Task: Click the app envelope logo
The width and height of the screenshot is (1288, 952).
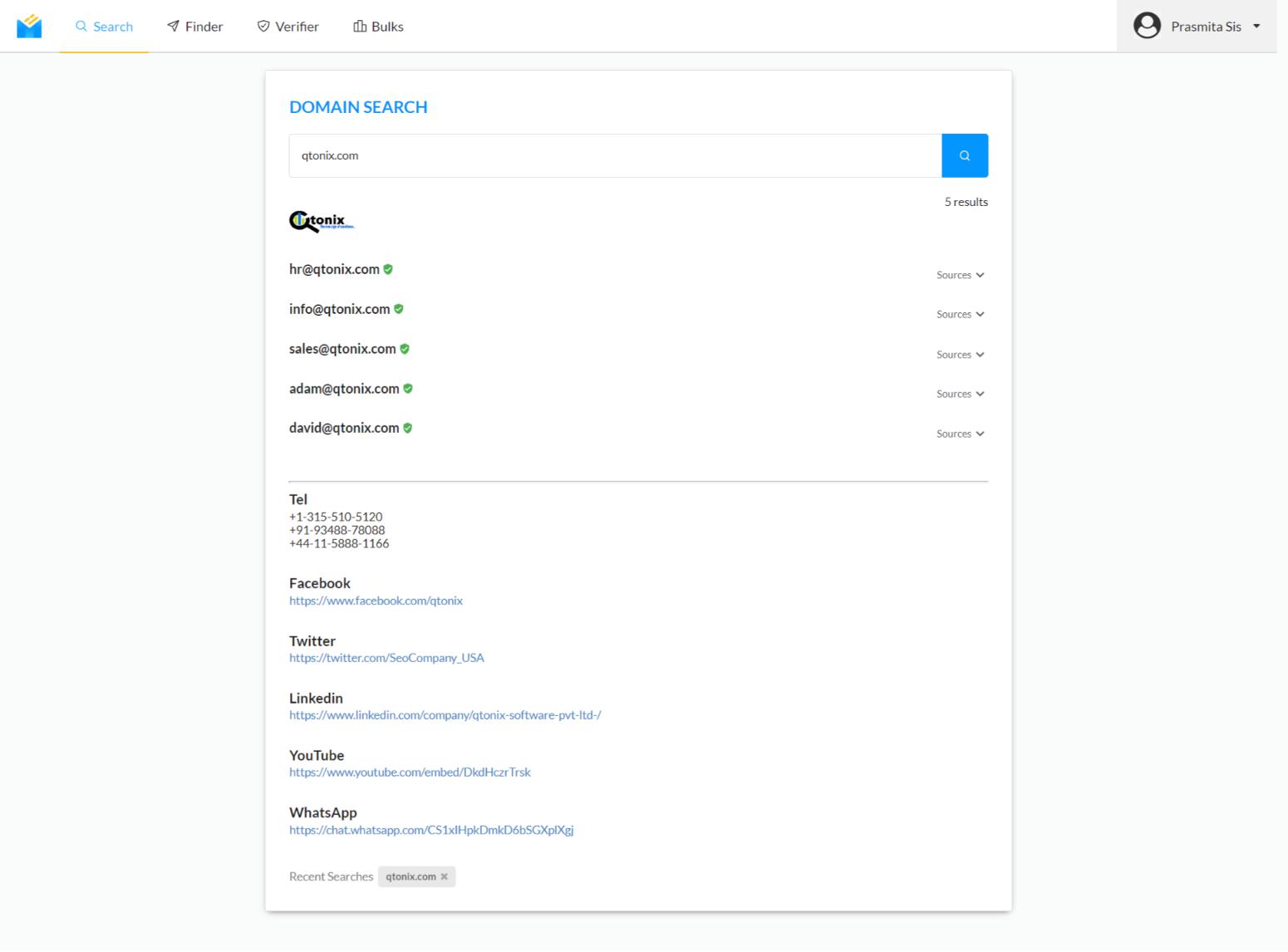Action: [x=29, y=26]
